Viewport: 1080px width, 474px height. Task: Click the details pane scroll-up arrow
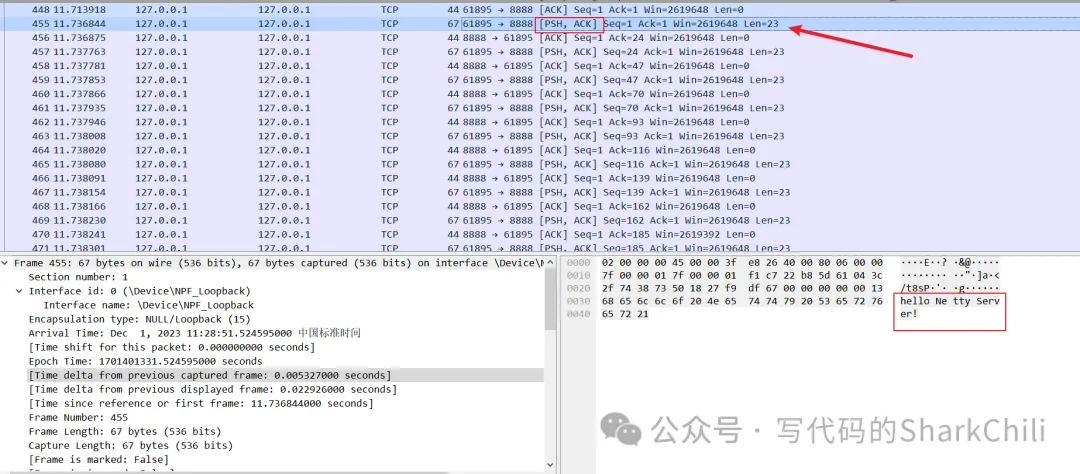click(x=549, y=263)
